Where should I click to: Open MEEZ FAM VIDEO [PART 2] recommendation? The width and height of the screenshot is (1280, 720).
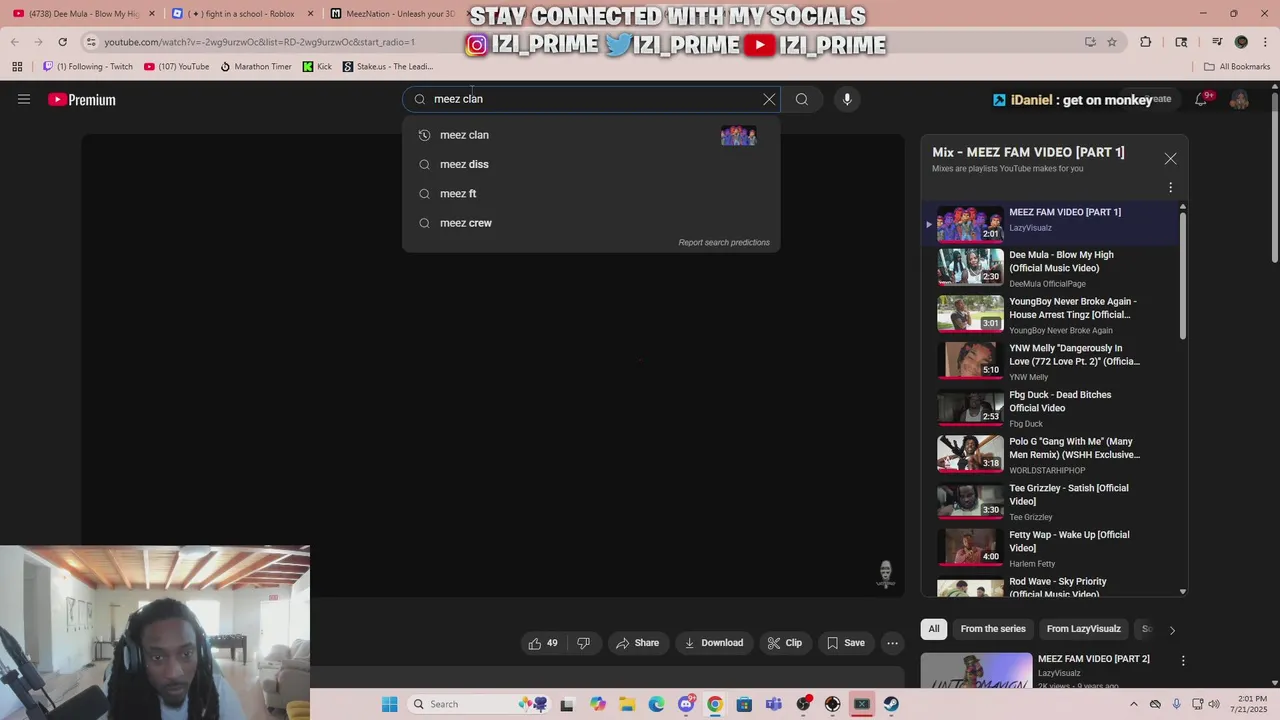(x=1094, y=659)
